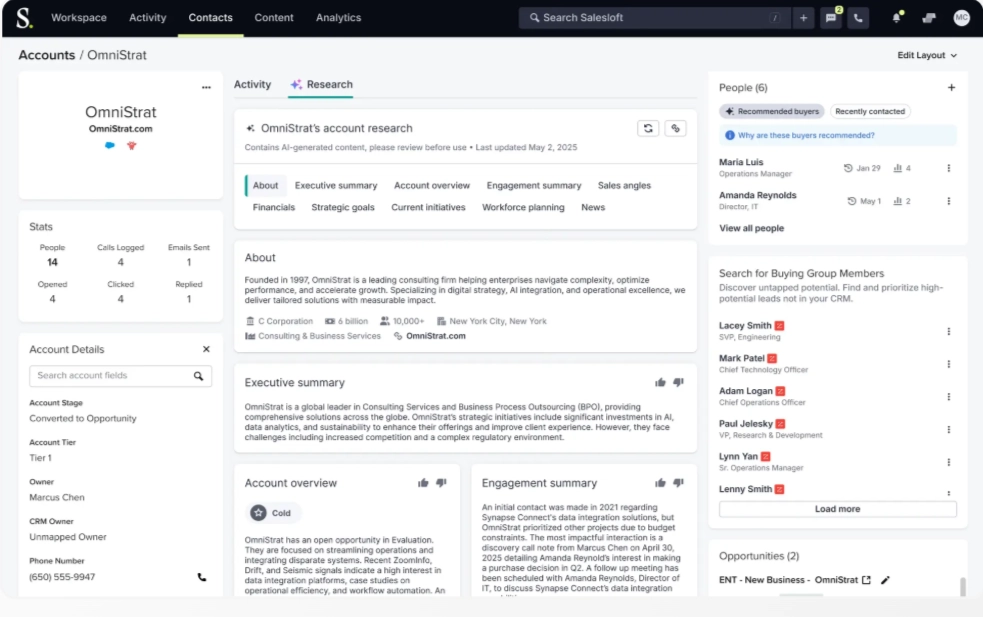Click the stacked windows icon near avatar
This screenshot has height=617, width=983.
tap(929, 18)
